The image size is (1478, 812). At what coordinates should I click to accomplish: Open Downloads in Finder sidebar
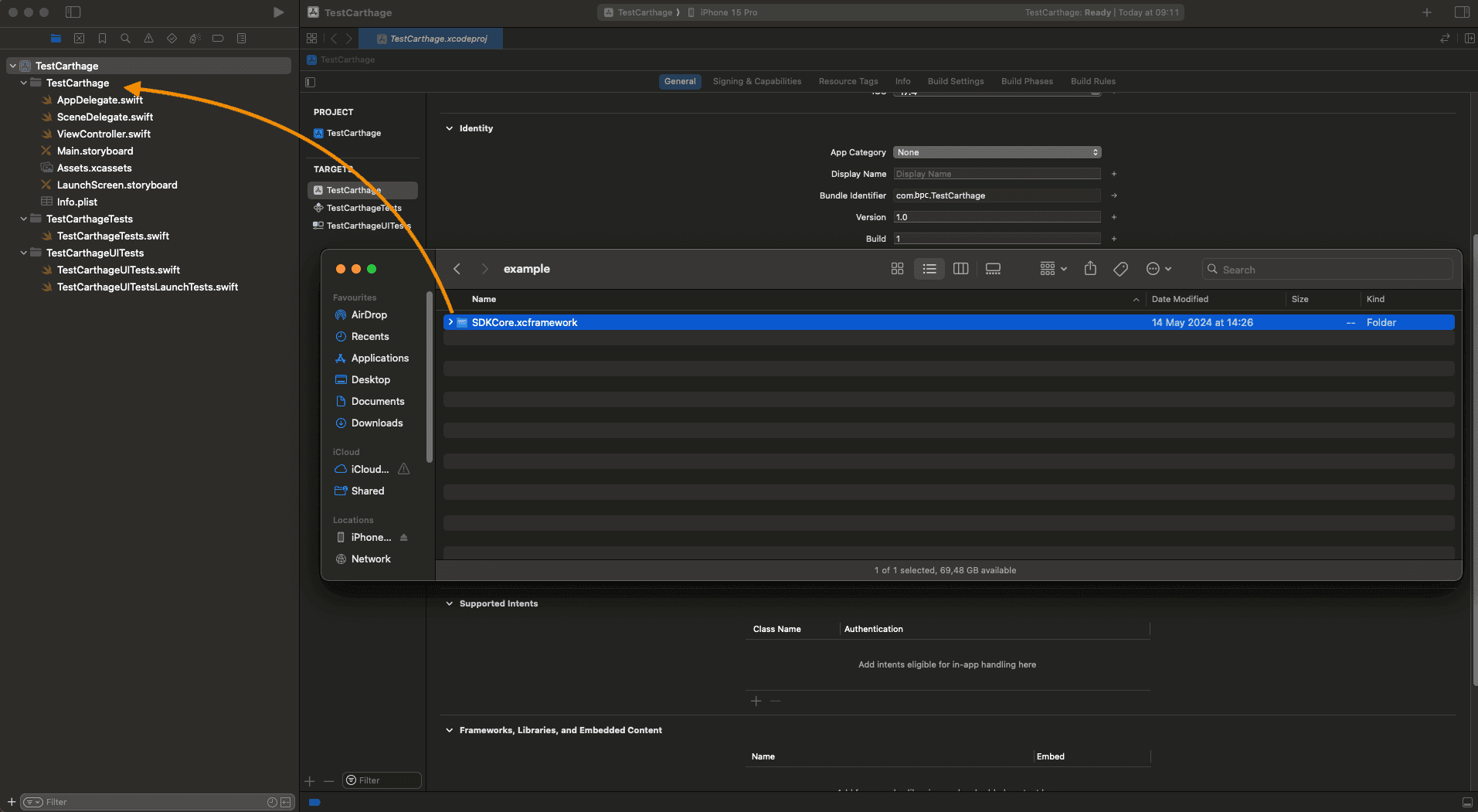tap(376, 423)
